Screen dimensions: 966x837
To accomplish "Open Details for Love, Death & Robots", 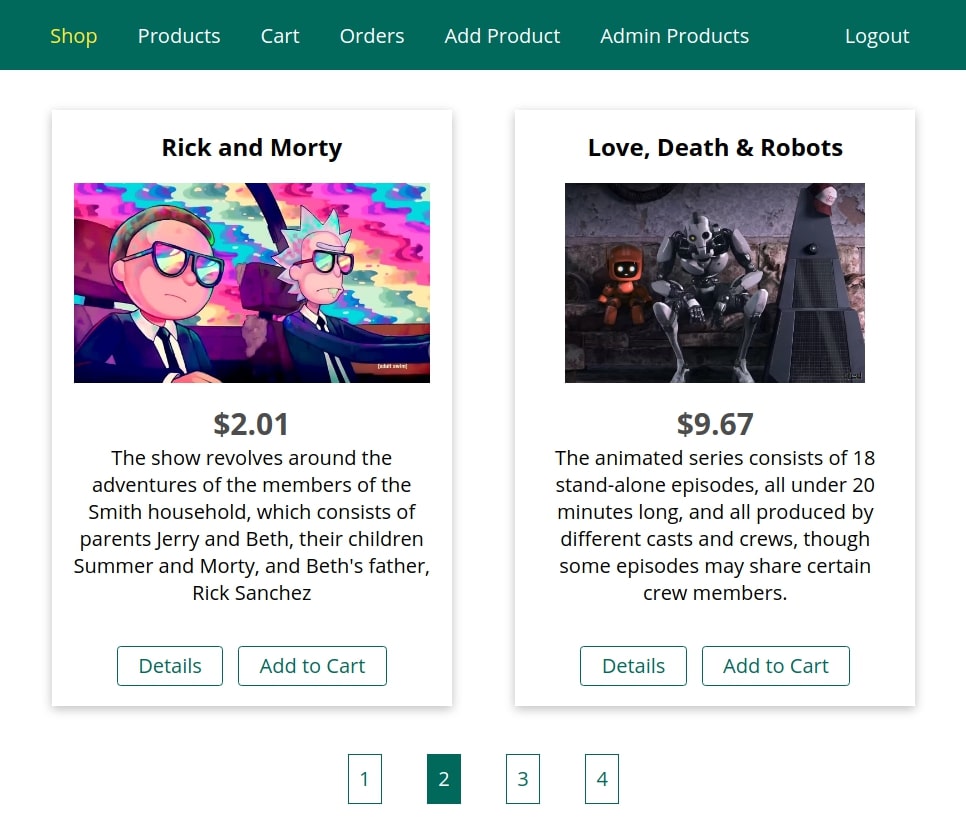I will tap(633, 666).
